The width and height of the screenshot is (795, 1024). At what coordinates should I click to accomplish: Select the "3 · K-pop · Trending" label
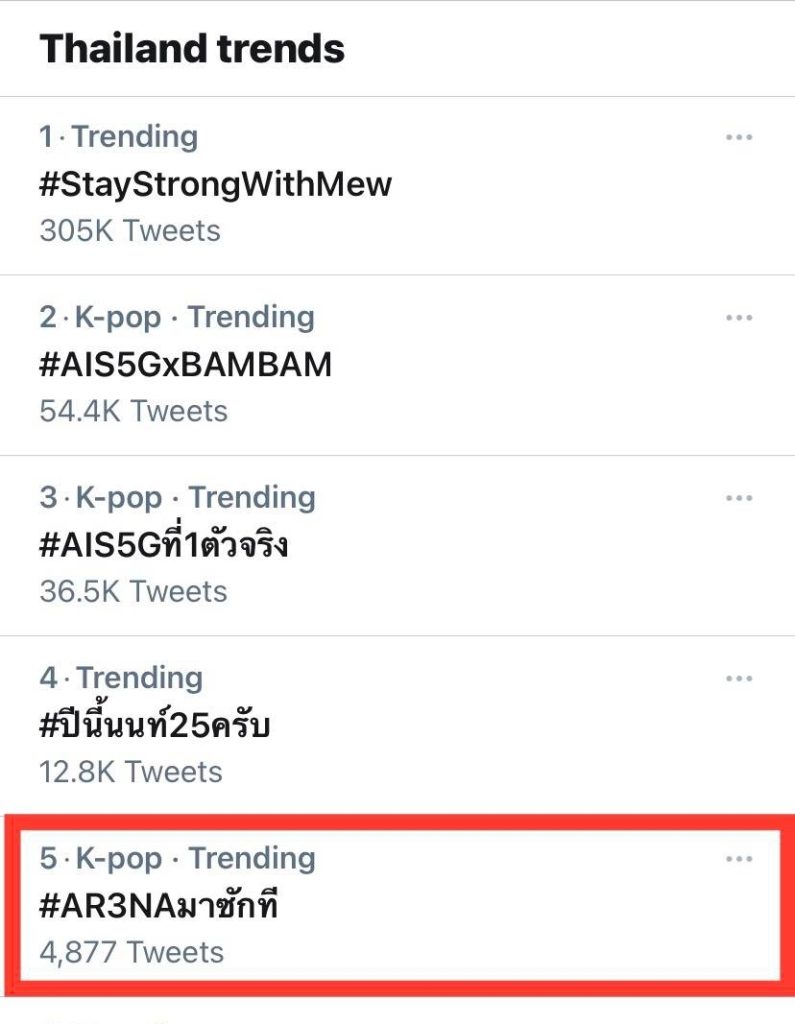pos(177,497)
